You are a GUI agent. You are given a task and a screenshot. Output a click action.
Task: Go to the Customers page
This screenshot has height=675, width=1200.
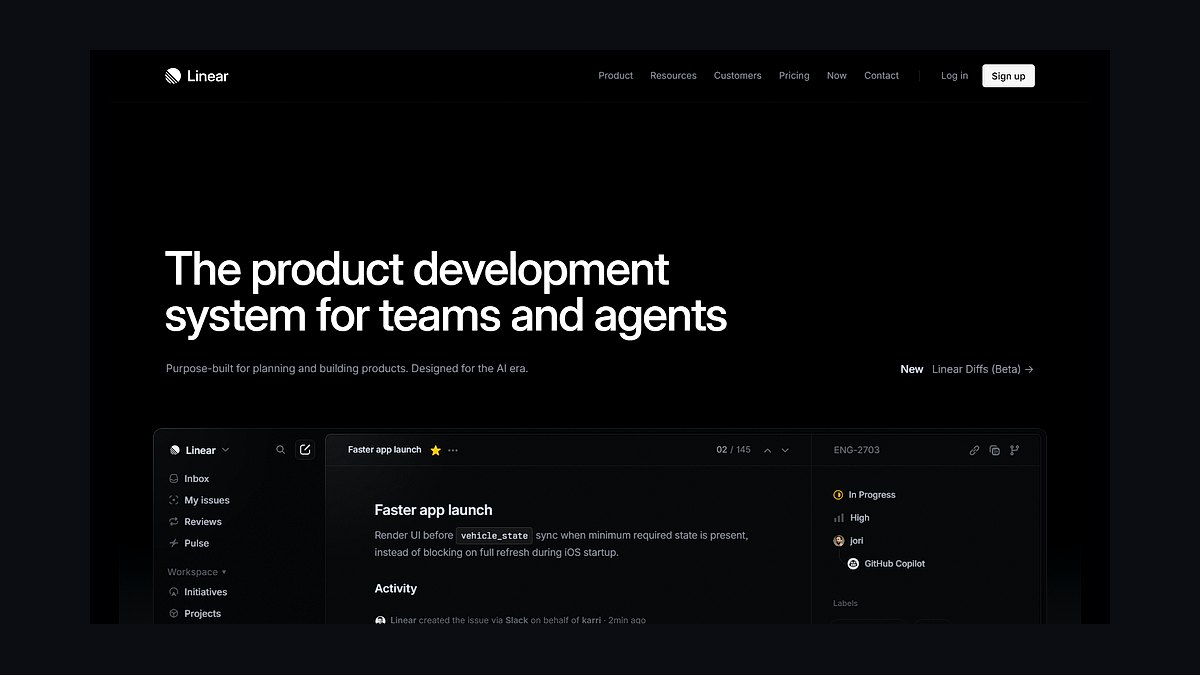[737, 76]
